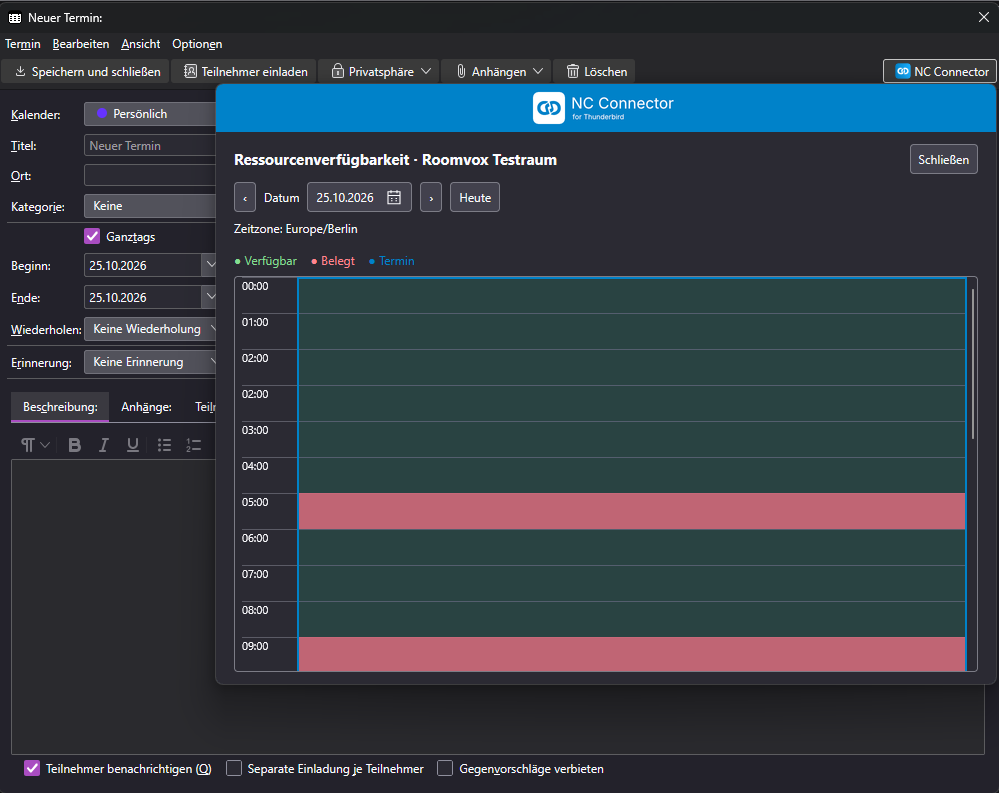Click the availability timeline vertical scrollbar
Screen dimensions: 999x793
(973, 364)
